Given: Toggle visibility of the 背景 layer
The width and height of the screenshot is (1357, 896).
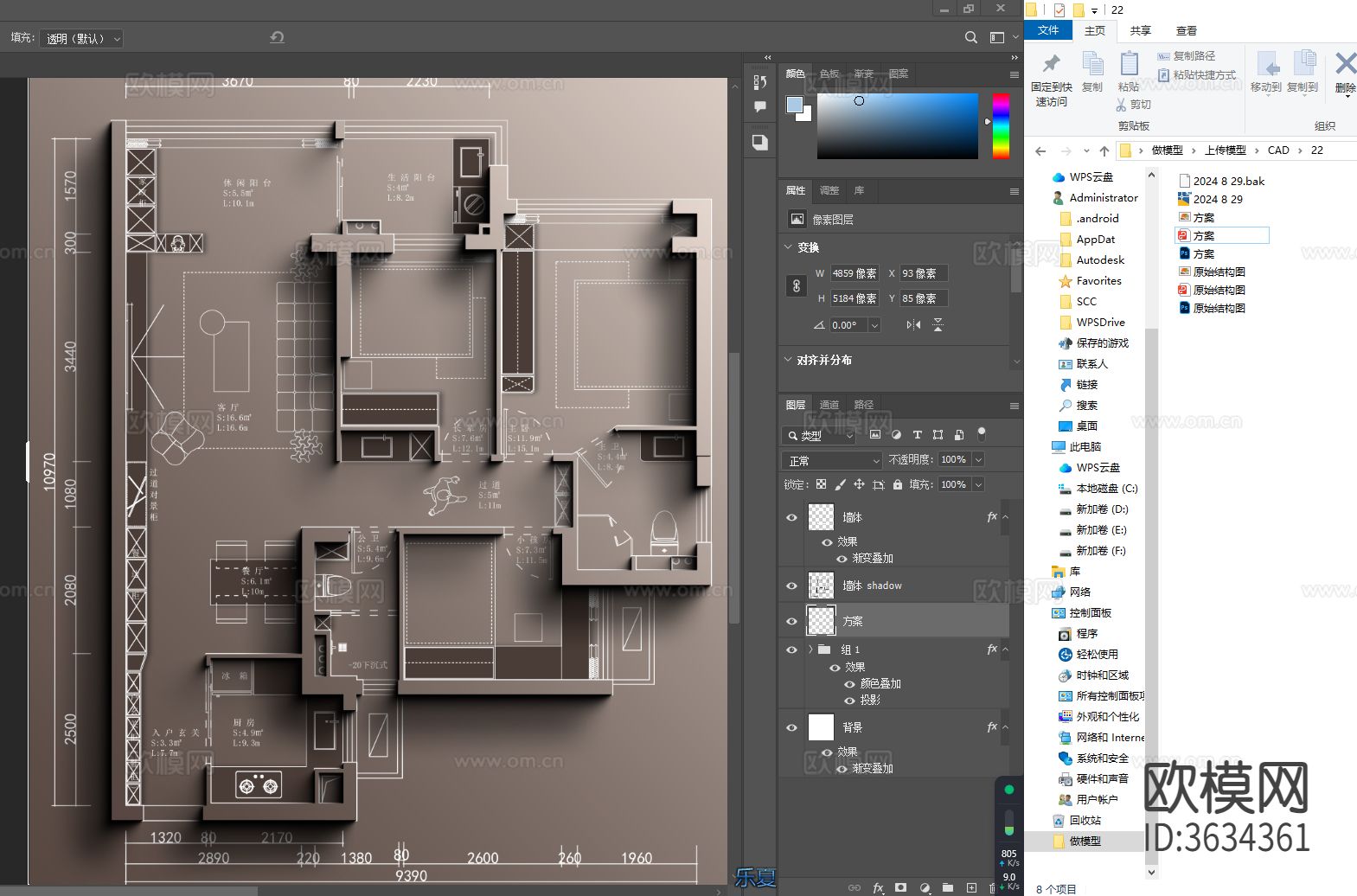Looking at the screenshot, I should (791, 727).
